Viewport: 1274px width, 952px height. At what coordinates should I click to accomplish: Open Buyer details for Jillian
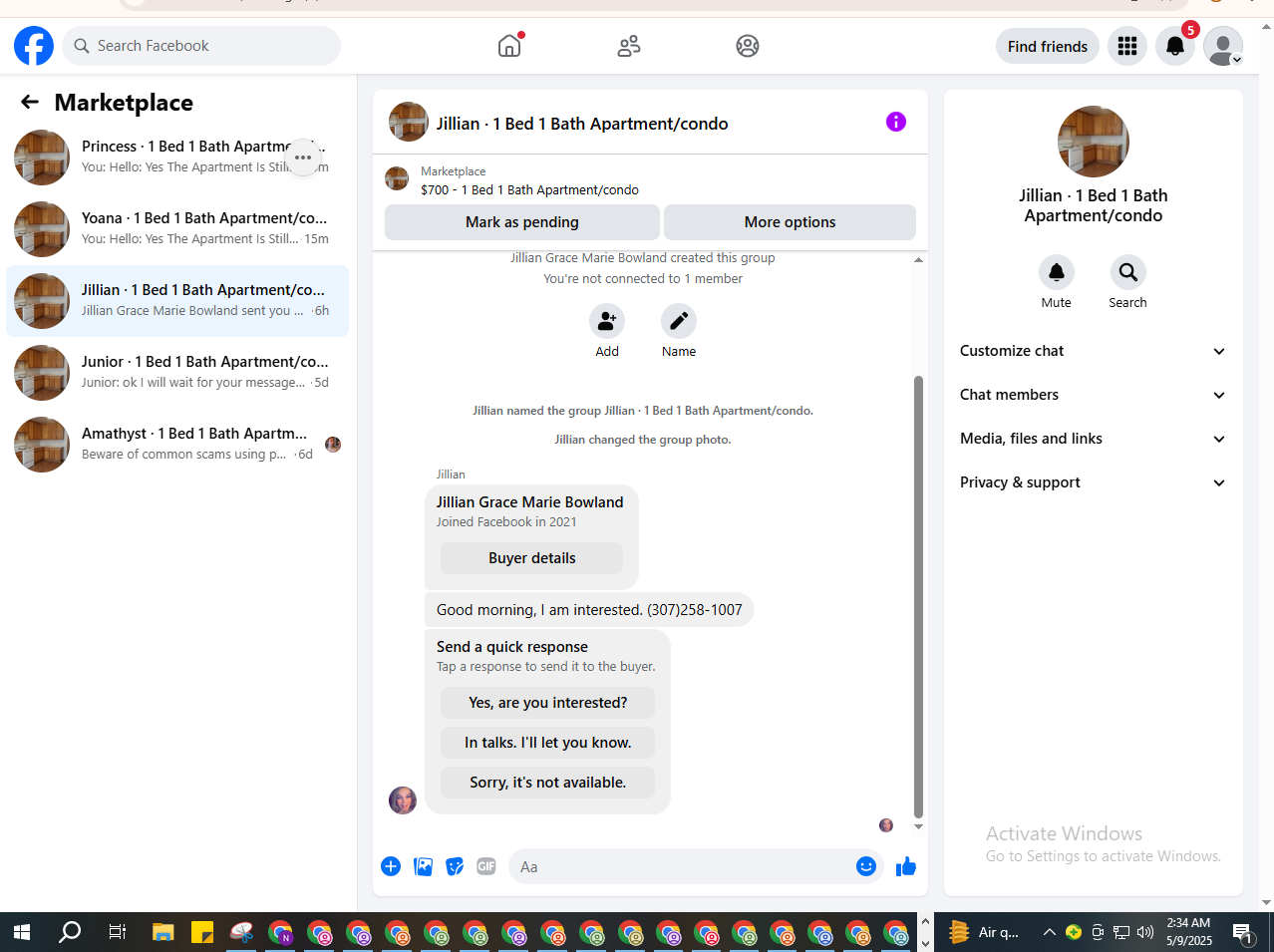tap(532, 558)
